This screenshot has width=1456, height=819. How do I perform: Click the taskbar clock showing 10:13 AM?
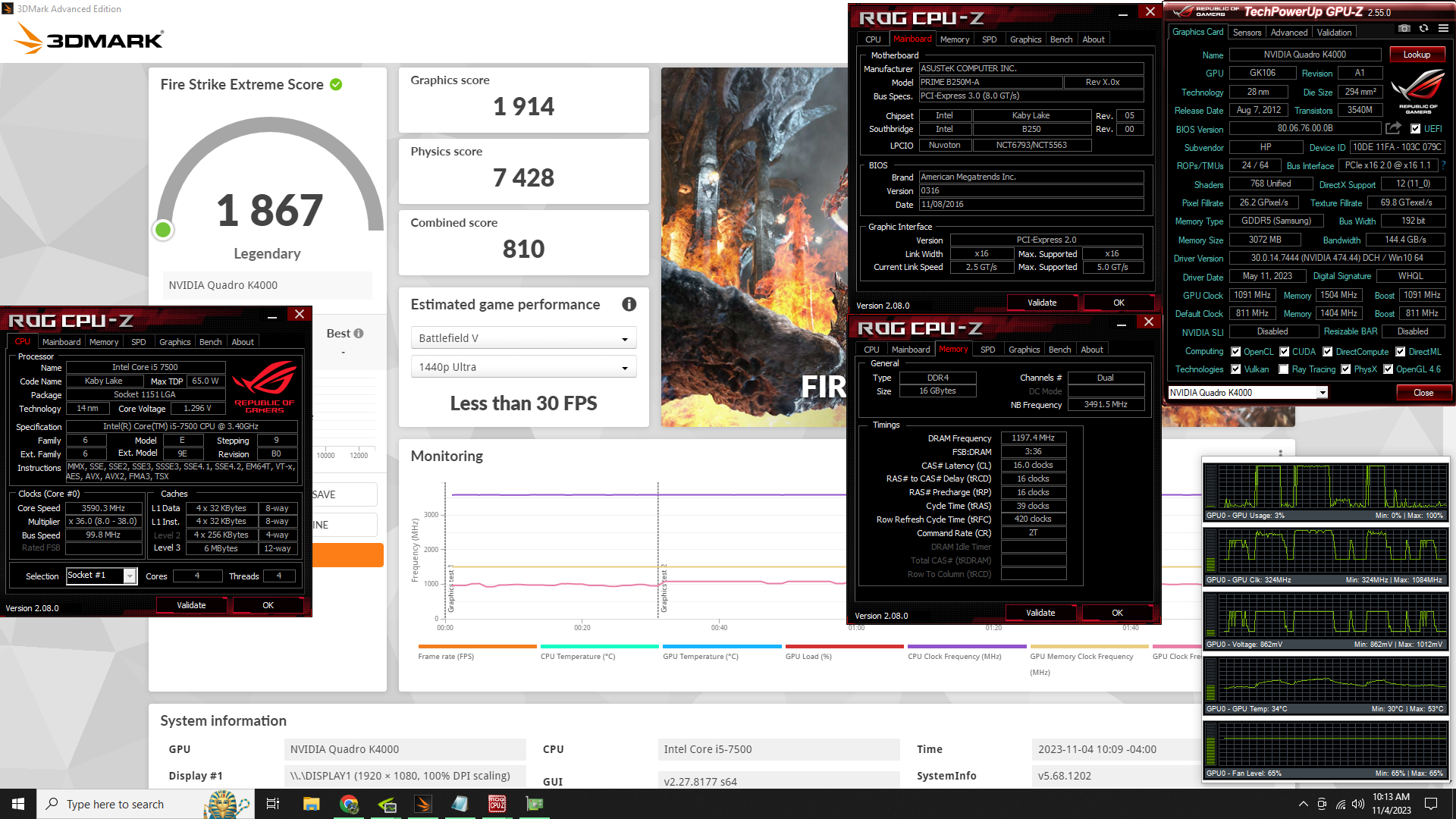(x=1391, y=804)
